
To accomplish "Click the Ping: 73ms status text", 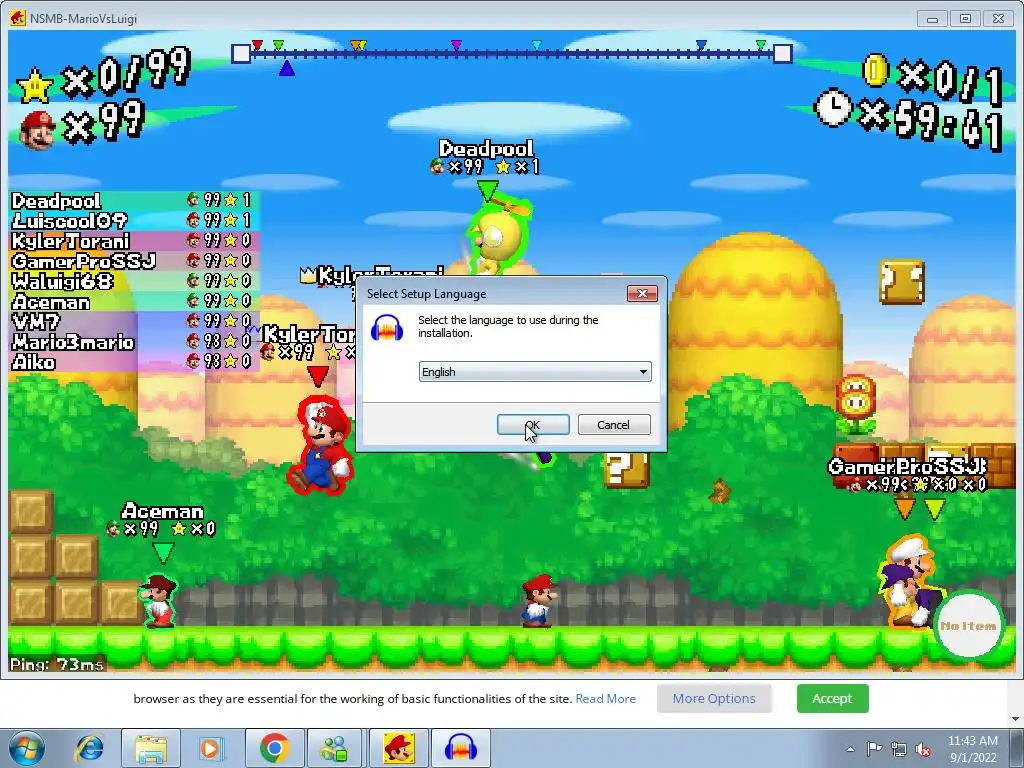I will [x=57, y=665].
